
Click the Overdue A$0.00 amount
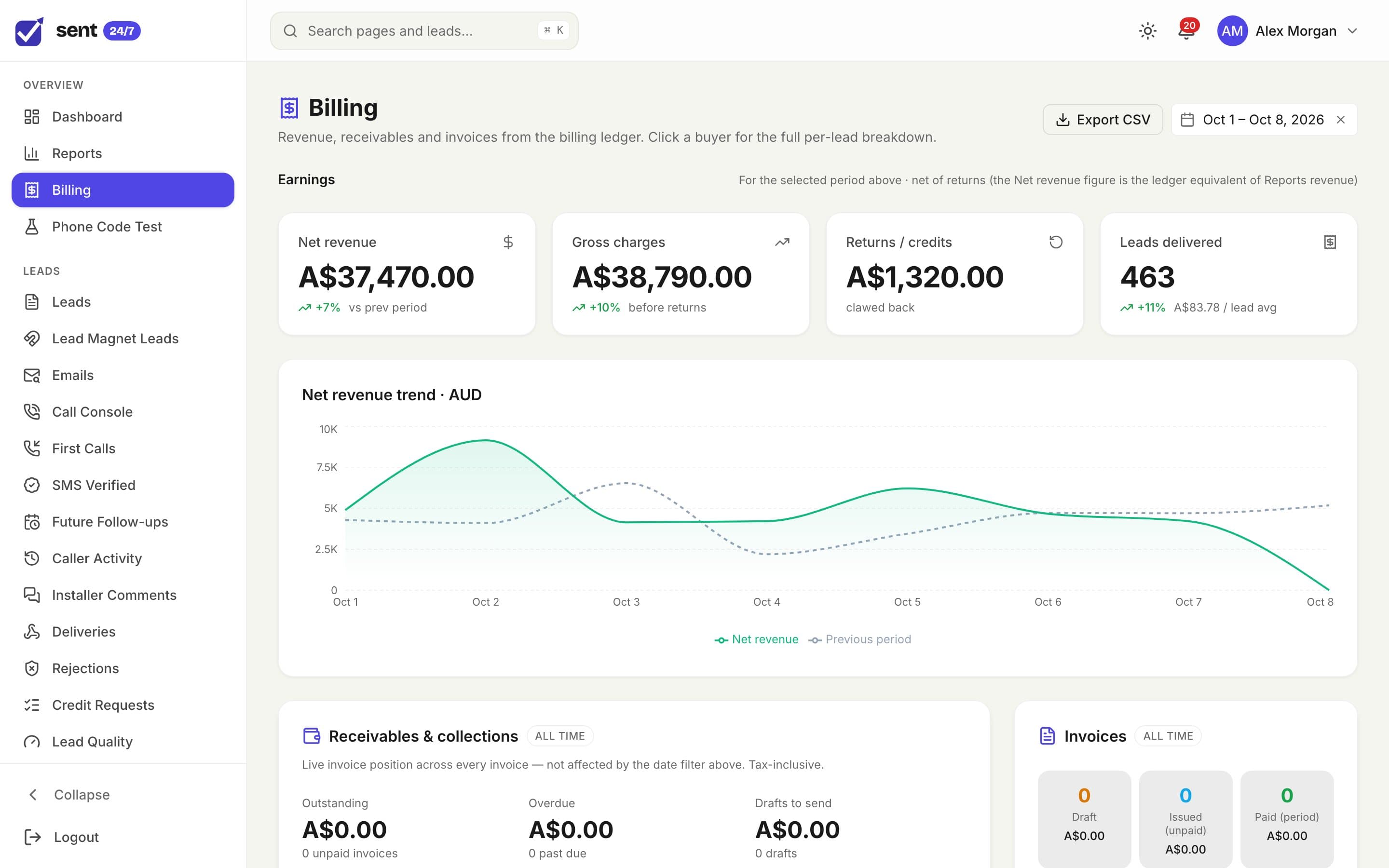click(571, 829)
